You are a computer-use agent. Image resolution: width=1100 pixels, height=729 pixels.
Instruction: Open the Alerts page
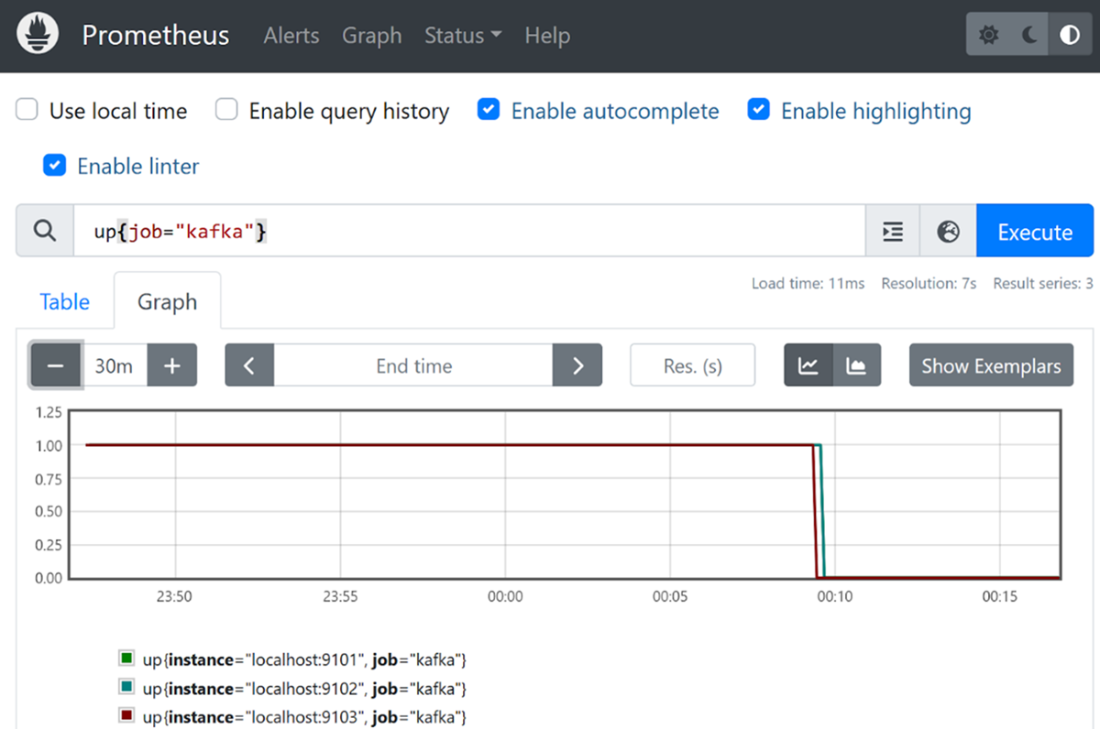tap(291, 35)
